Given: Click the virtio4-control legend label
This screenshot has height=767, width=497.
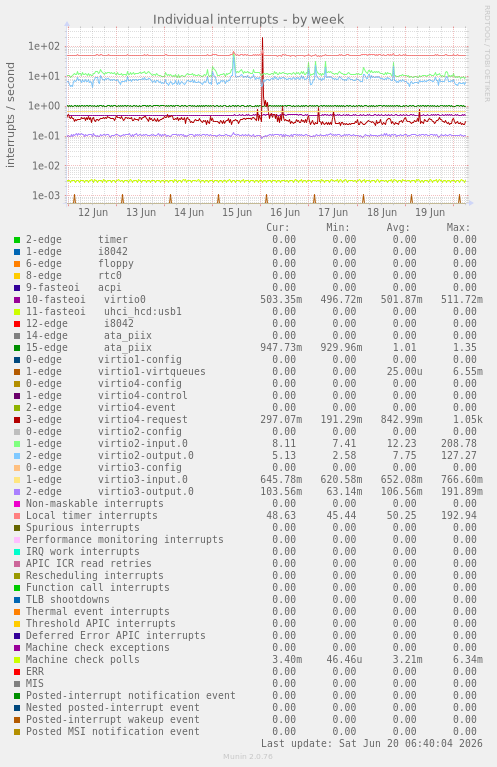Looking at the screenshot, I should point(143,396).
